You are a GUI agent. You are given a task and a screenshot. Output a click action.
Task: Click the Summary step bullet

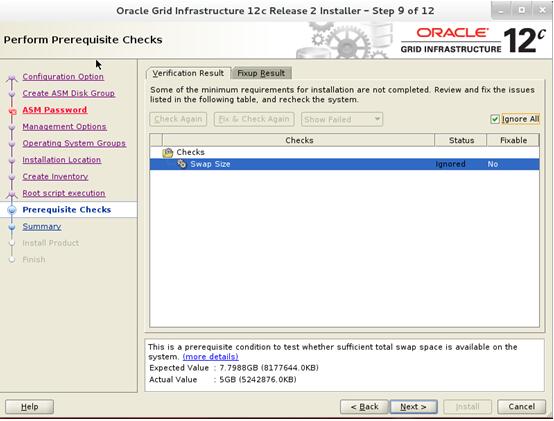12,226
